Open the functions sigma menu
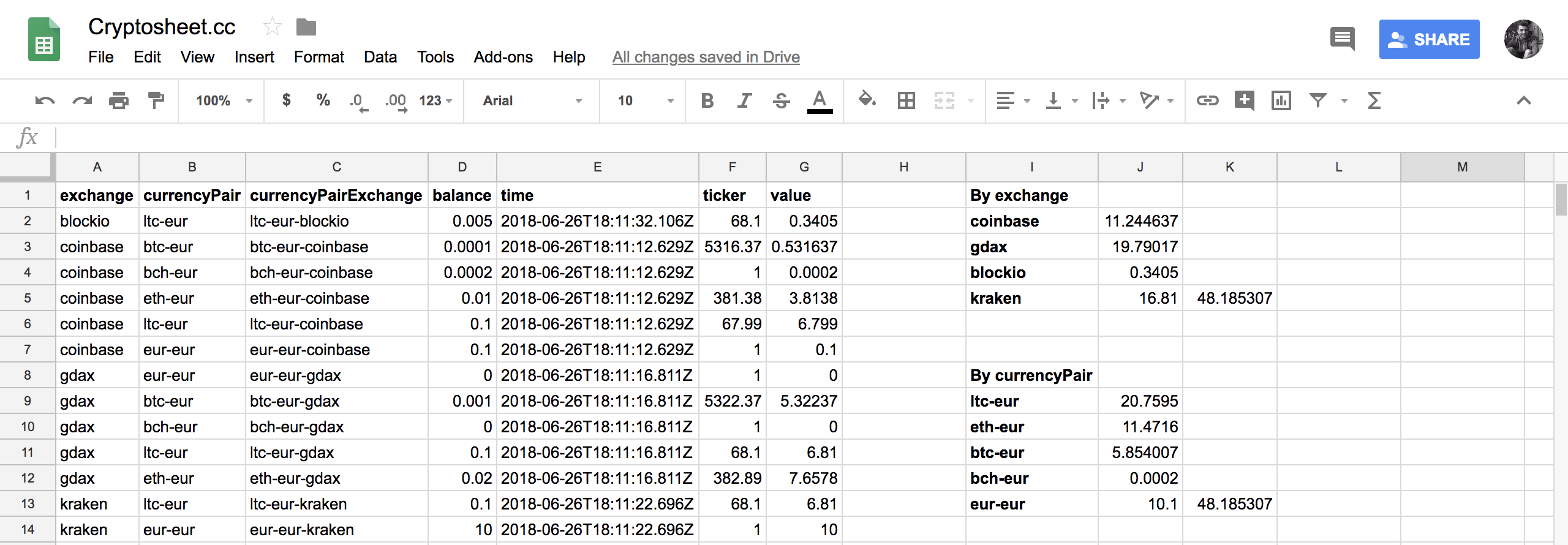This screenshot has height=545, width=1568. pyautogui.click(x=1374, y=100)
